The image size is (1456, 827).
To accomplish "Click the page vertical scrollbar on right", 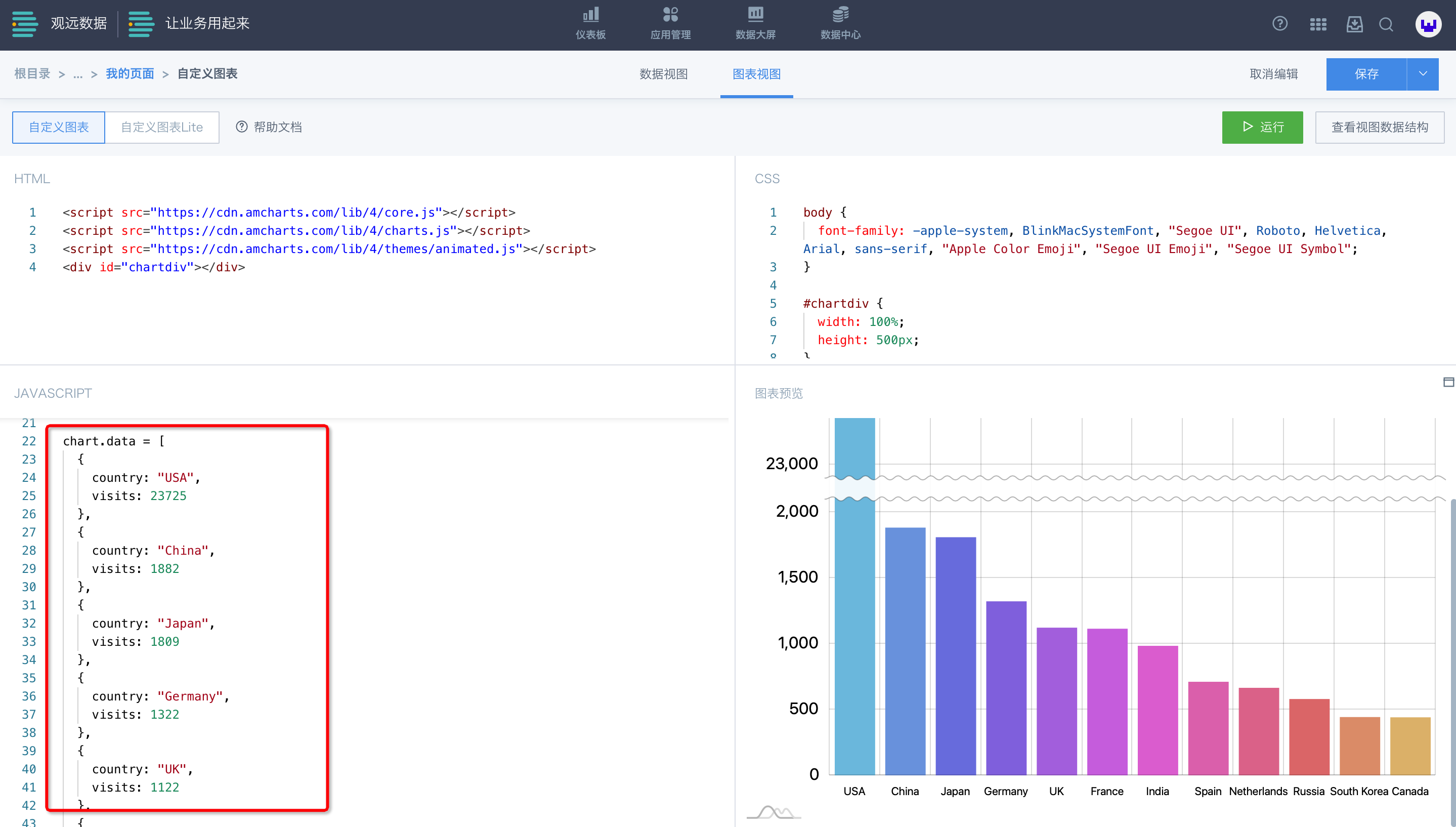I will tap(1452, 663).
